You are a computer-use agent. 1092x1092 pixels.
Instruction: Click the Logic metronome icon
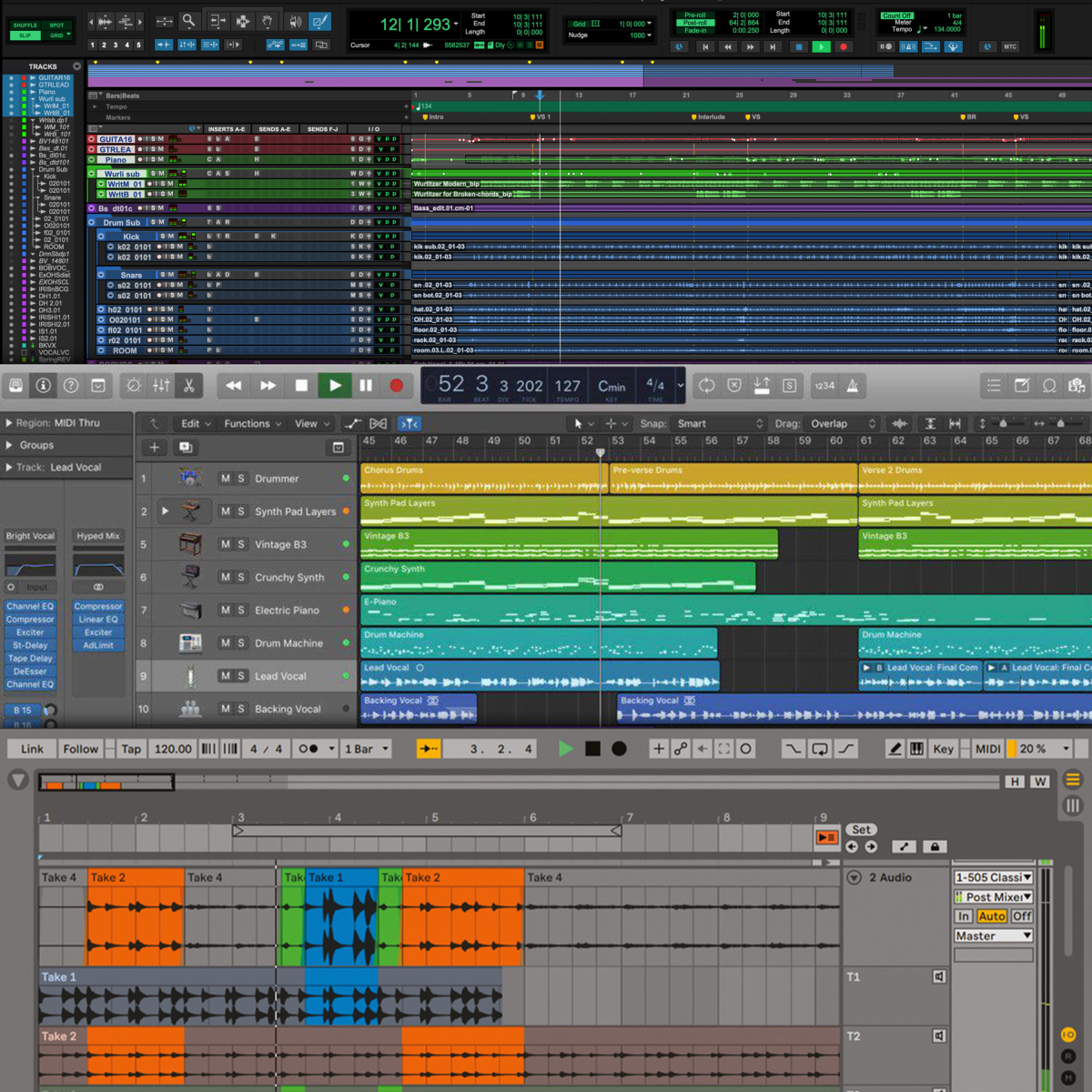[853, 386]
